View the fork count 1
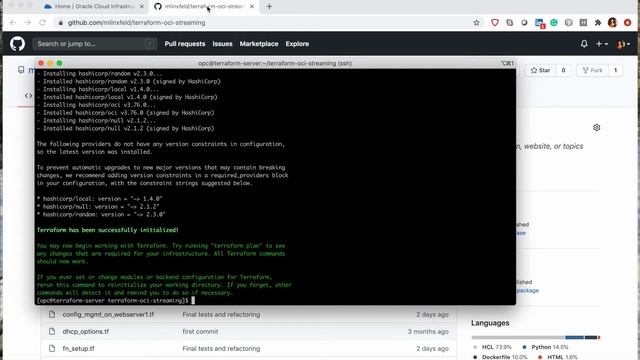 (616, 70)
